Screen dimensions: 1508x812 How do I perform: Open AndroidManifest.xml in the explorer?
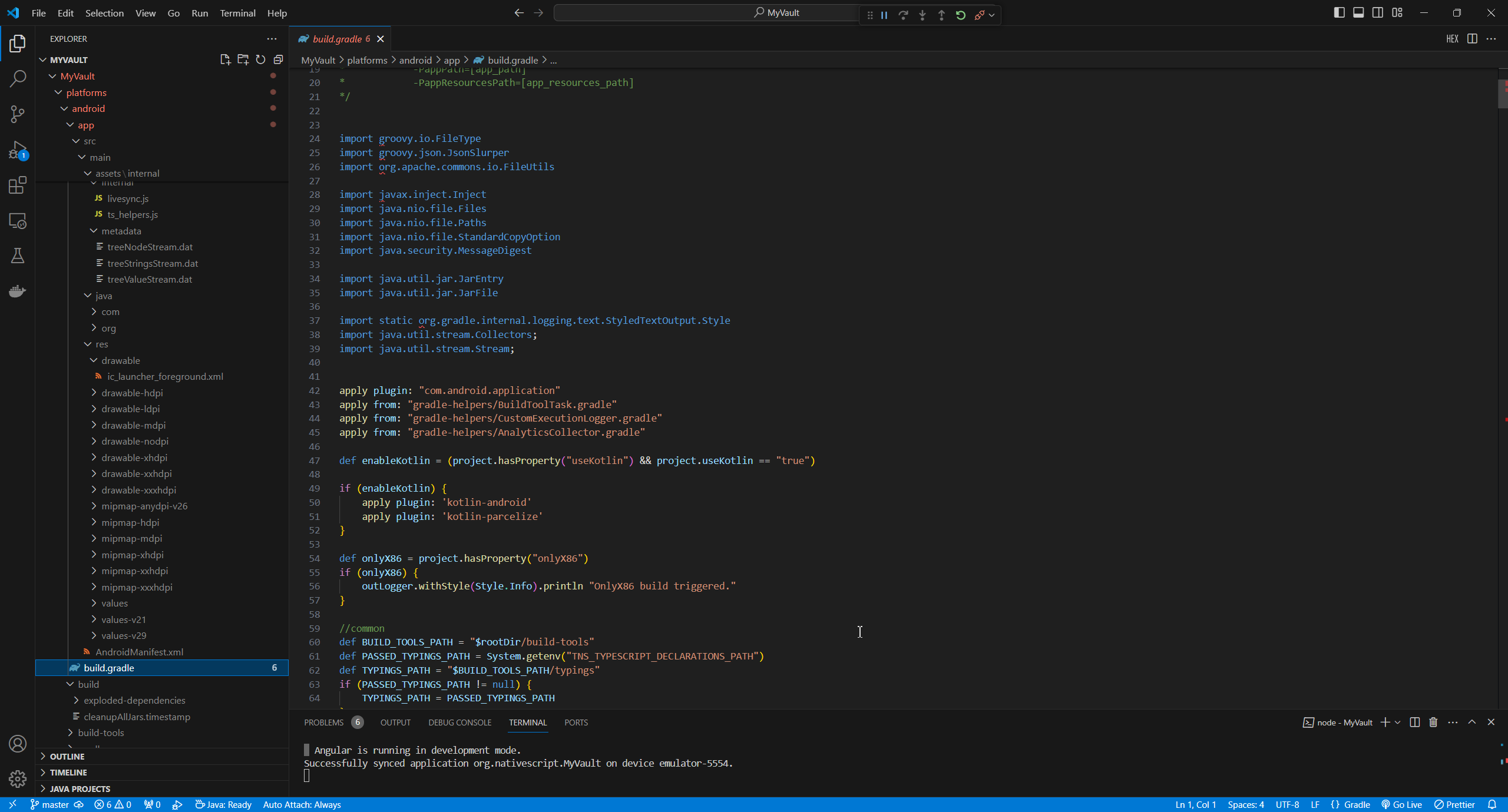[x=139, y=652]
